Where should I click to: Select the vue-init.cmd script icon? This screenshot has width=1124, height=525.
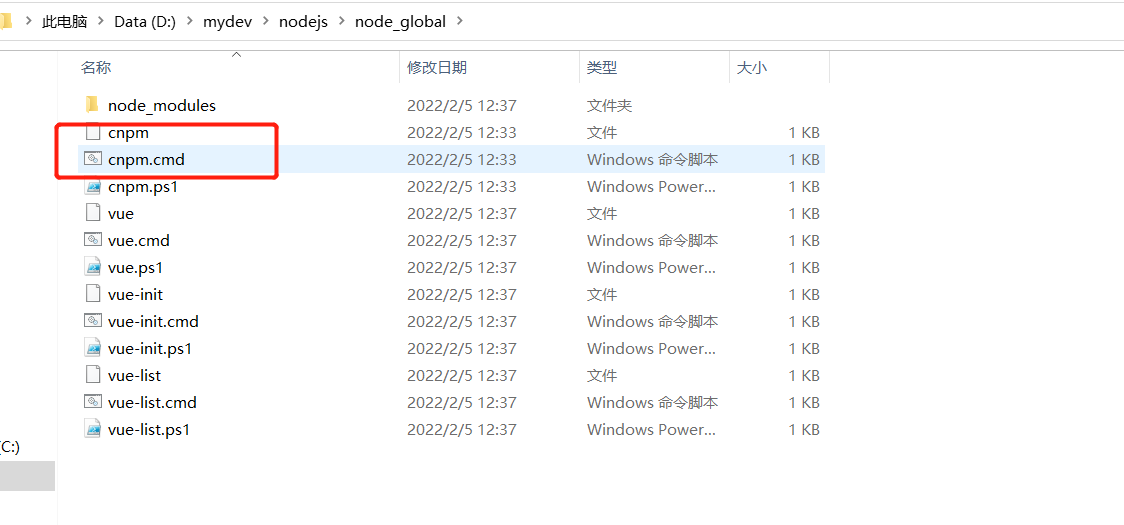click(x=92, y=321)
